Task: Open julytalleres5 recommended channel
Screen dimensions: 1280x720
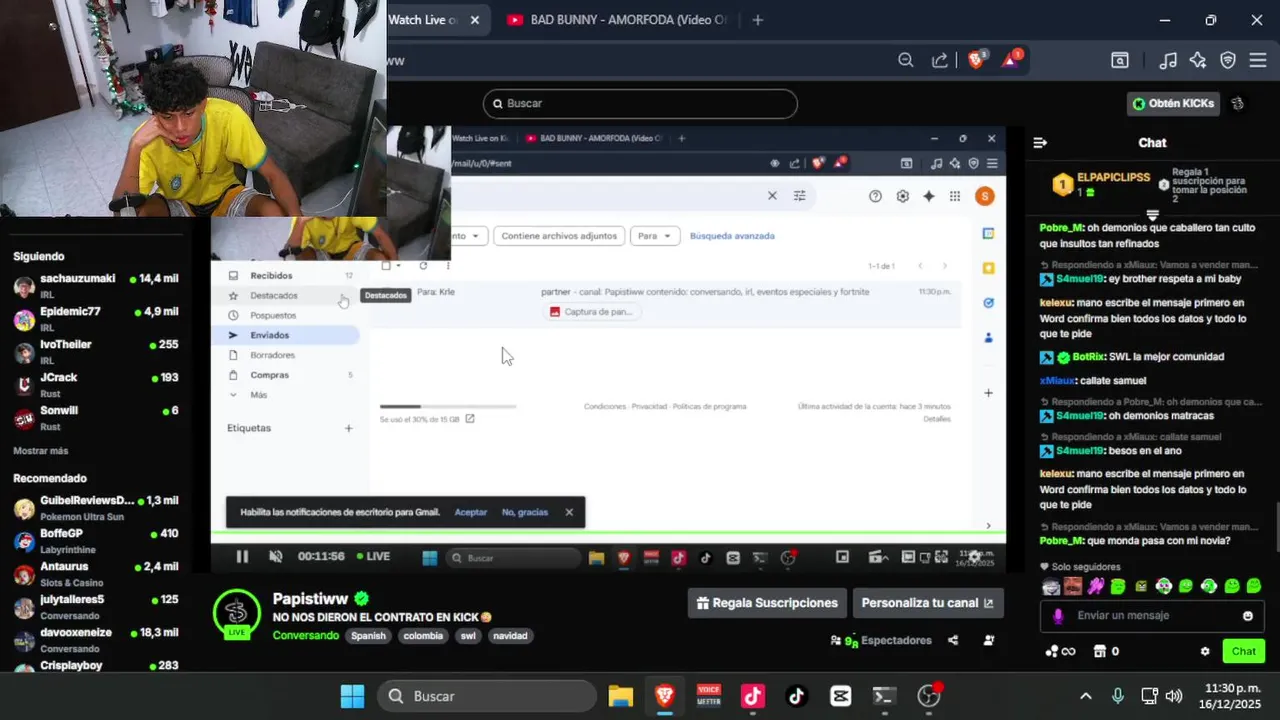Action: [96, 606]
